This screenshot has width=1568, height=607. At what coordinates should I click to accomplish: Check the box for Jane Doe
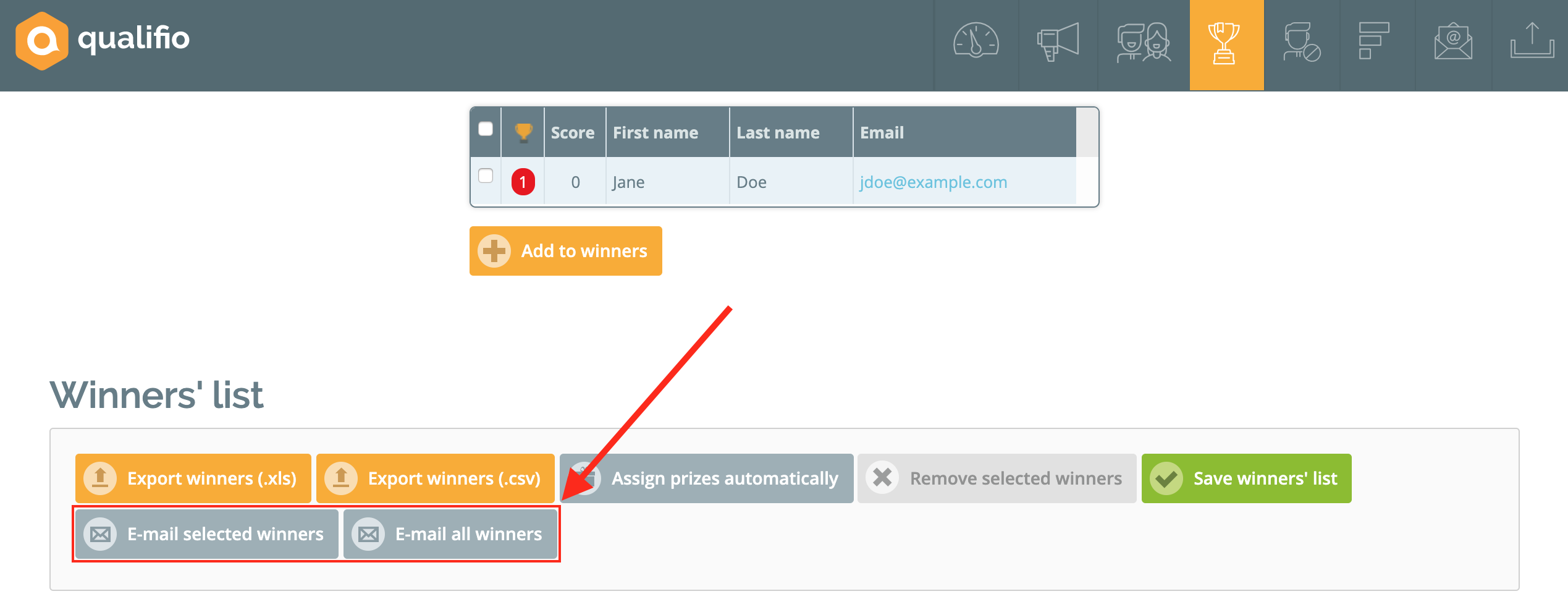pyautogui.click(x=486, y=176)
